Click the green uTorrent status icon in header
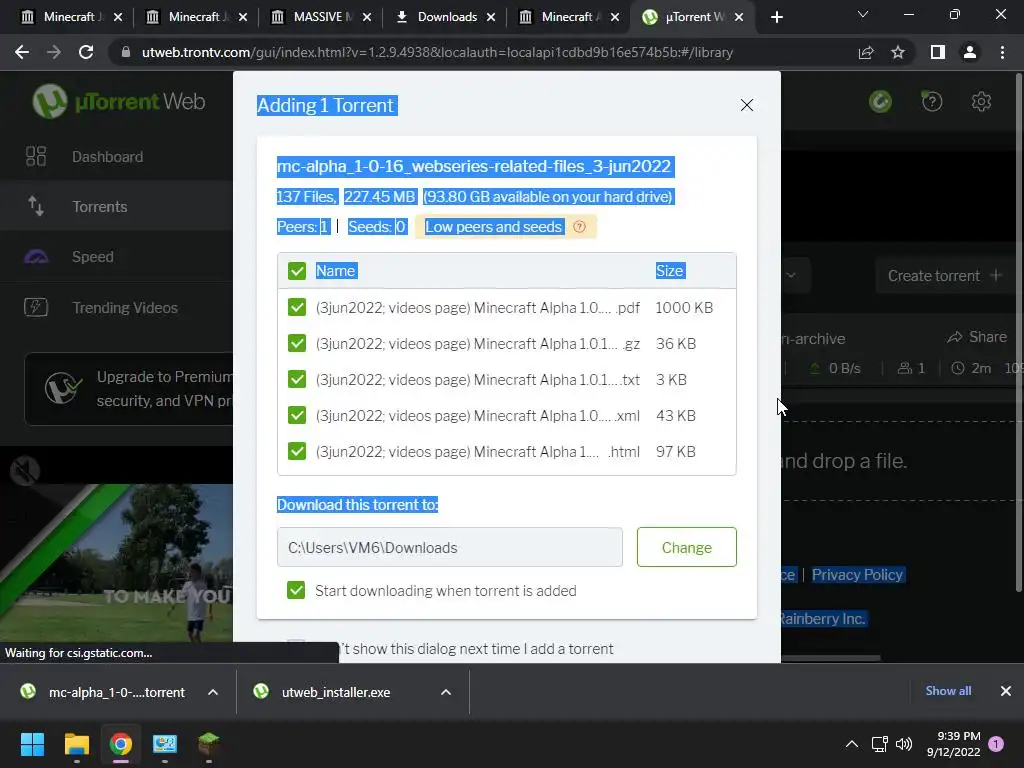The image size is (1024, 768). (x=880, y=102)
